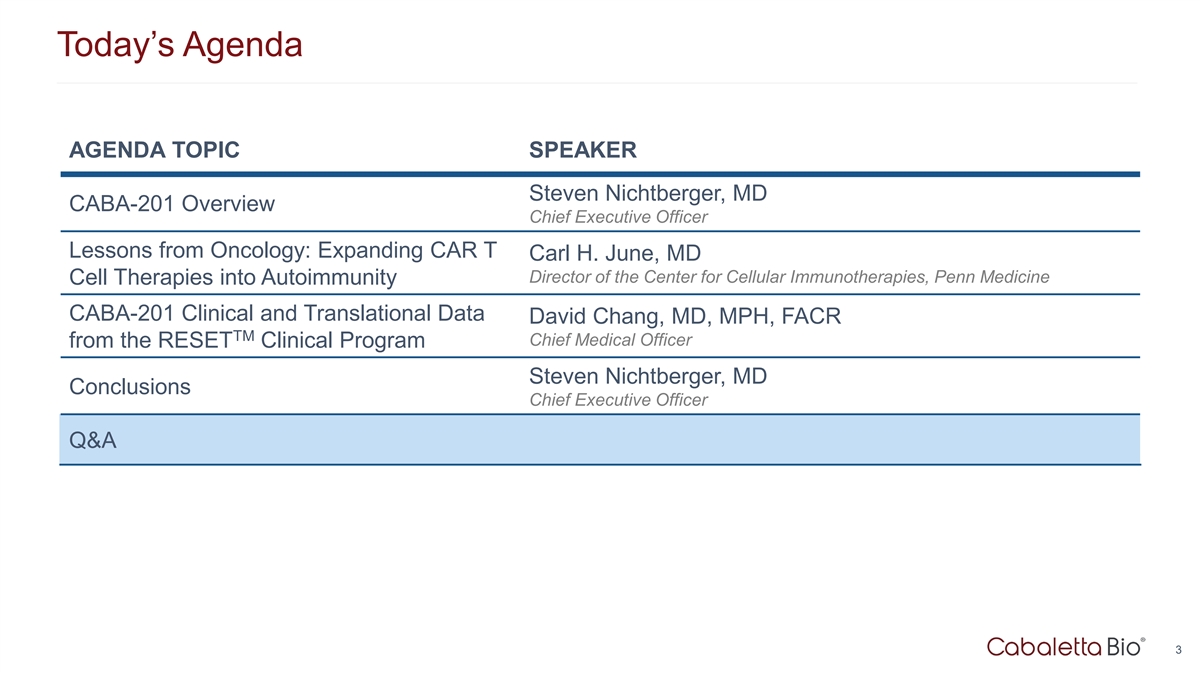Screen dimensions: 1200x675
Task: Click the TM superscript after RESET
Action: 242,332
